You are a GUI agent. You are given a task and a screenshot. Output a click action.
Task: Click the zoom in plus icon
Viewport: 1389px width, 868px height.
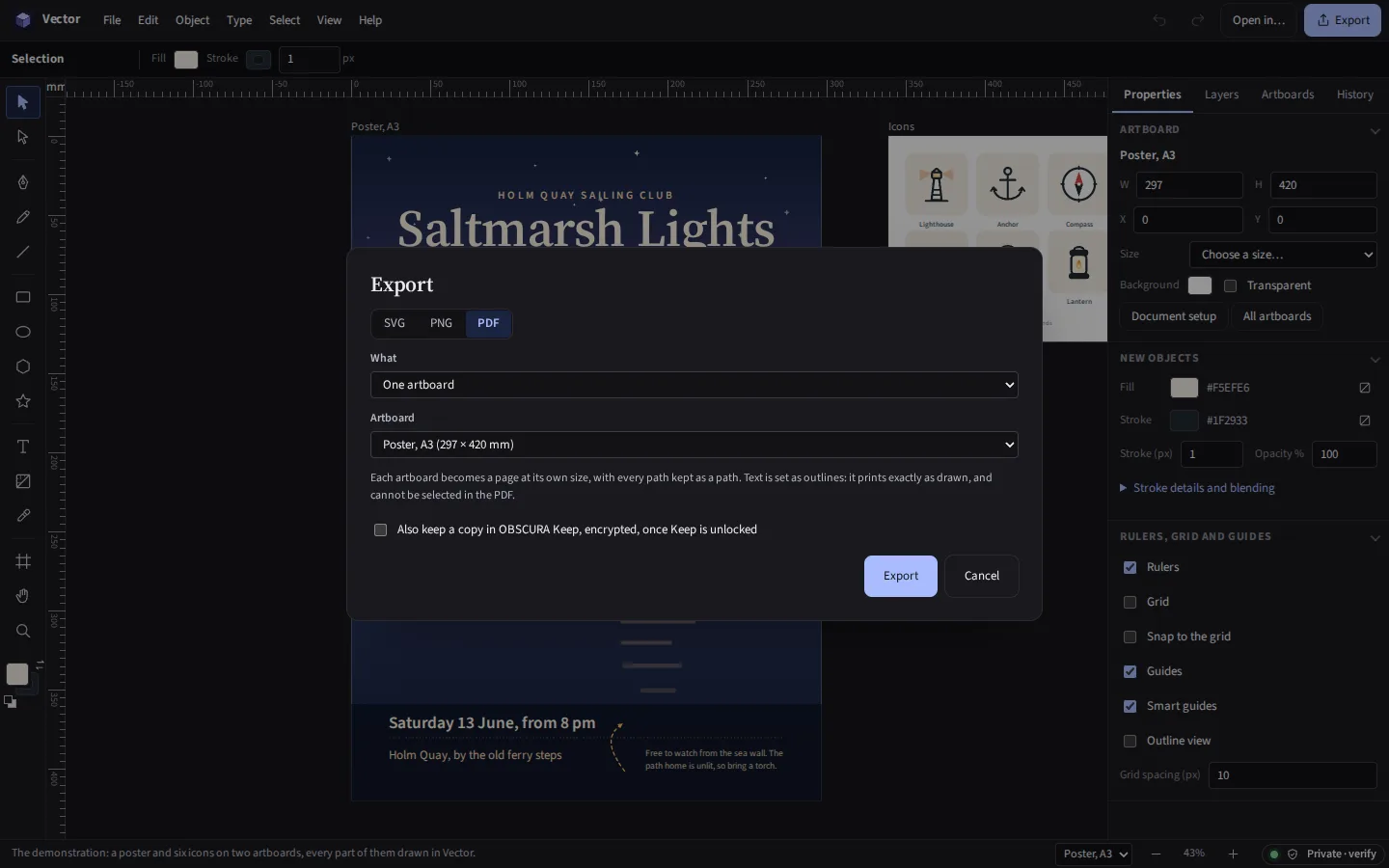pos(1233,854)
